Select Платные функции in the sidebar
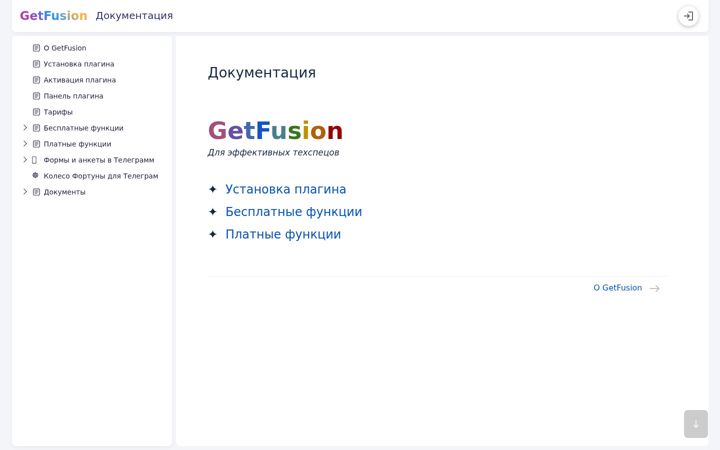Screen dimensions: 720x450 (77, 144)
